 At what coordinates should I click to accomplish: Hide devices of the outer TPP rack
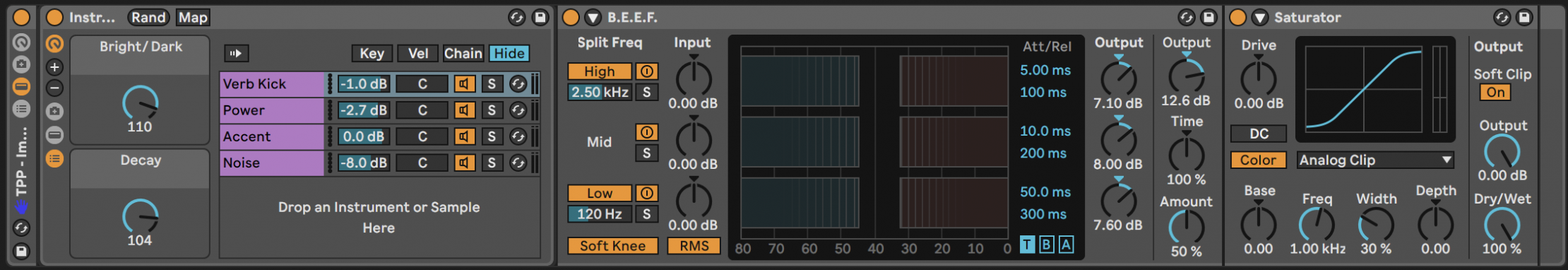(21, 87)
